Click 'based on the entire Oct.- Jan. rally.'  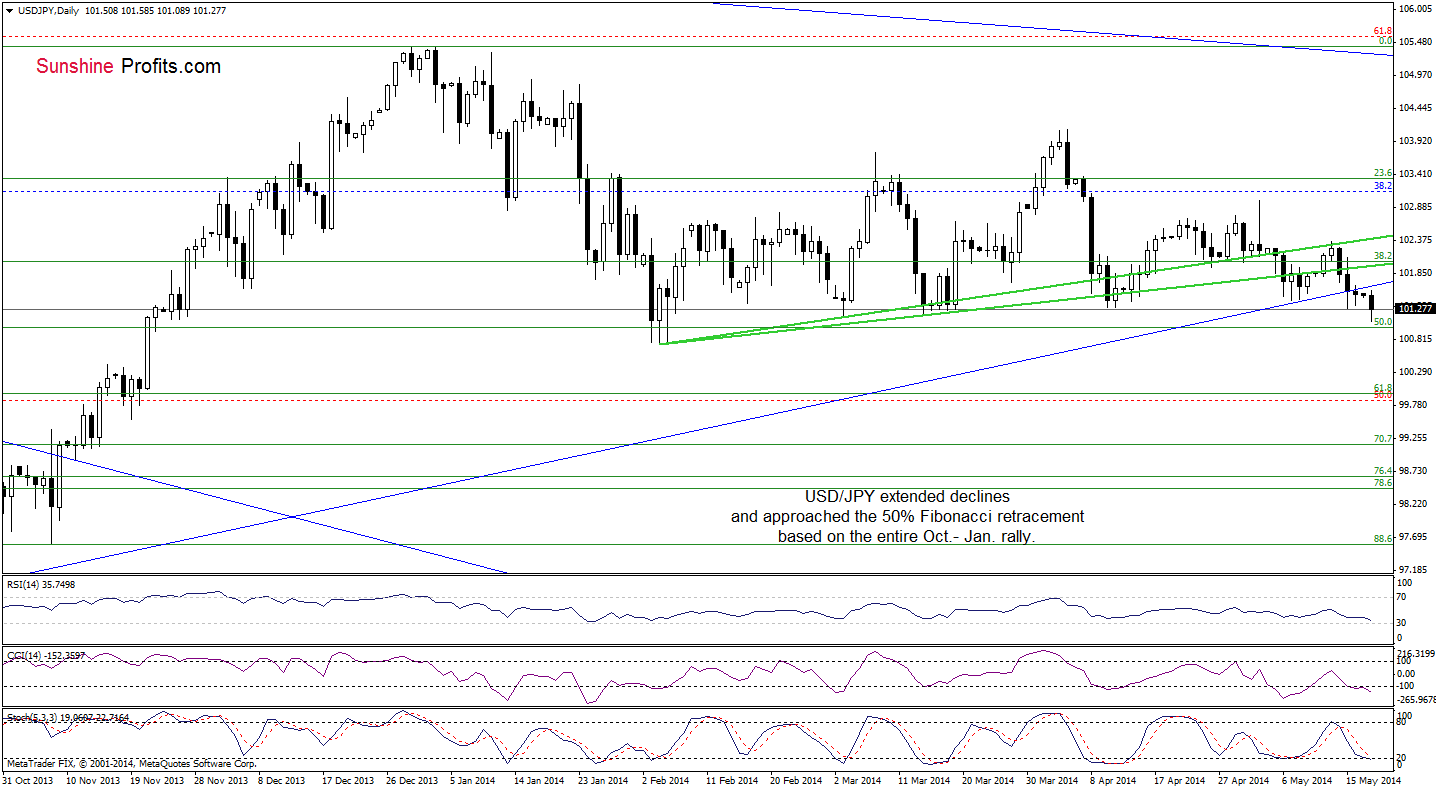[908, 536]
